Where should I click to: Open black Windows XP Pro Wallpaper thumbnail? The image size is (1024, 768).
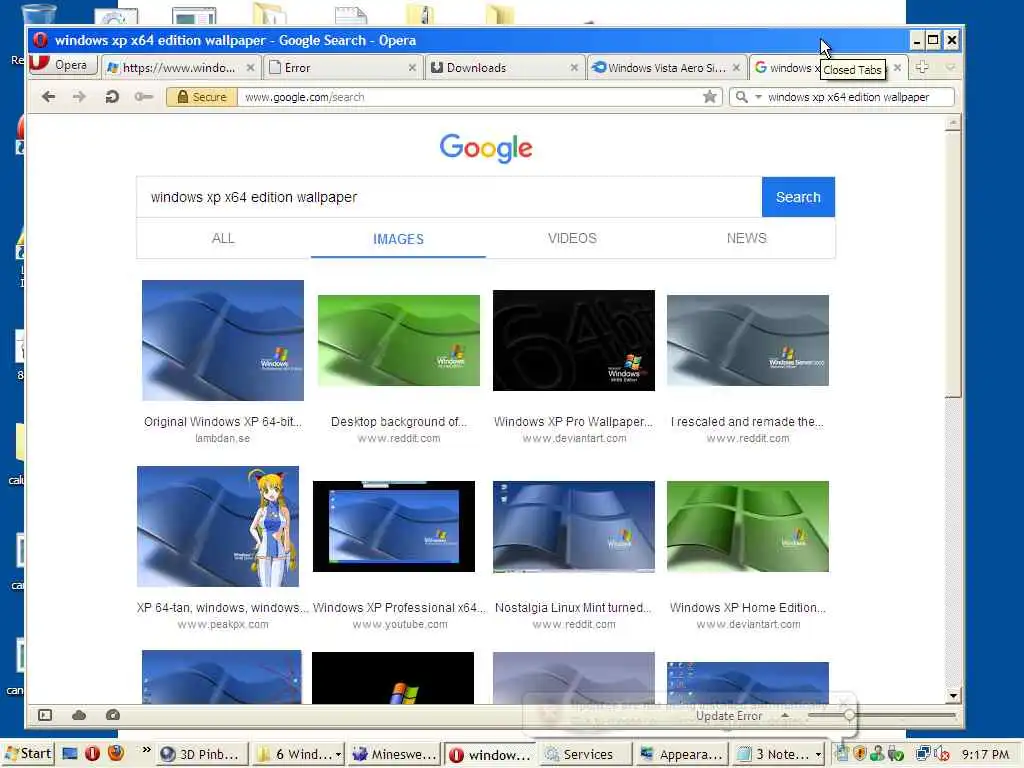(573, 340)
